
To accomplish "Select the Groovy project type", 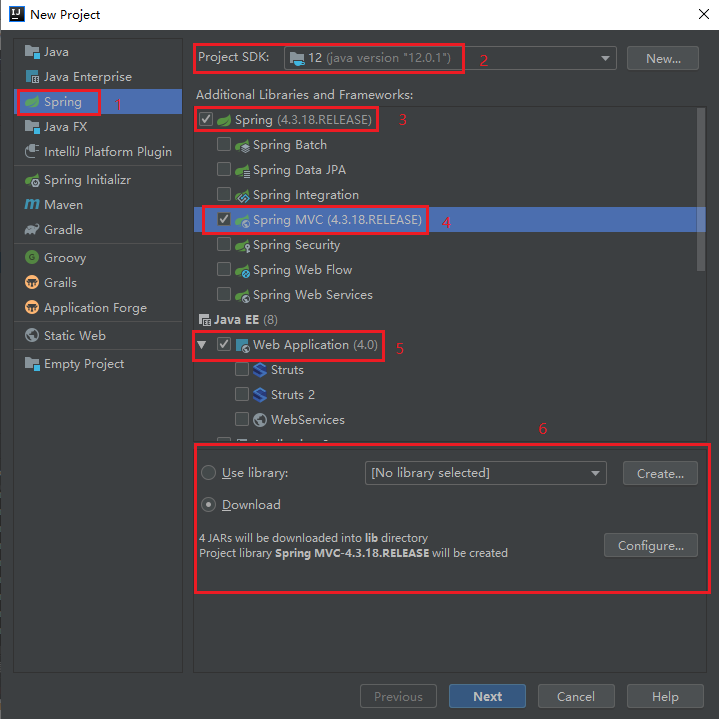I will (x=98, y=257).
